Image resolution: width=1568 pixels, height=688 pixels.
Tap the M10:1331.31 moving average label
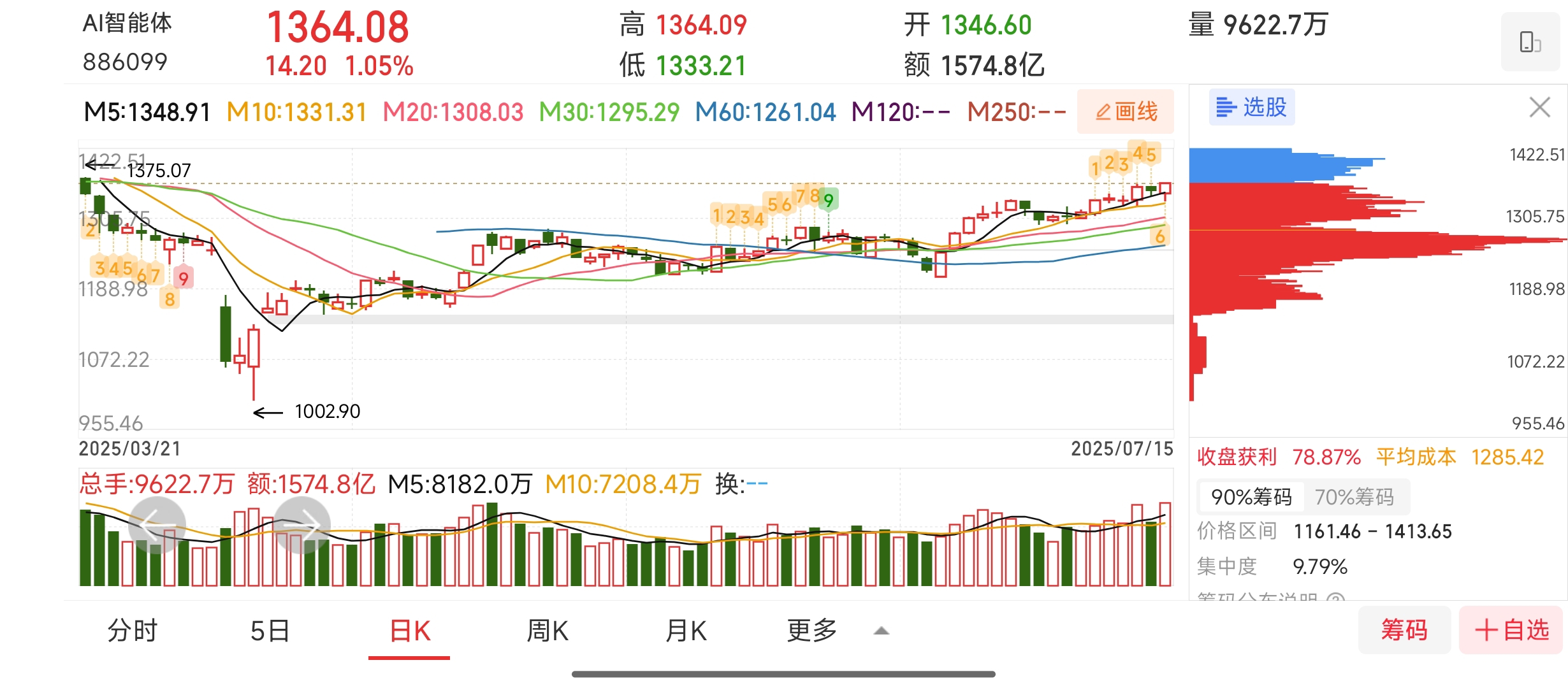coord(297,112)
